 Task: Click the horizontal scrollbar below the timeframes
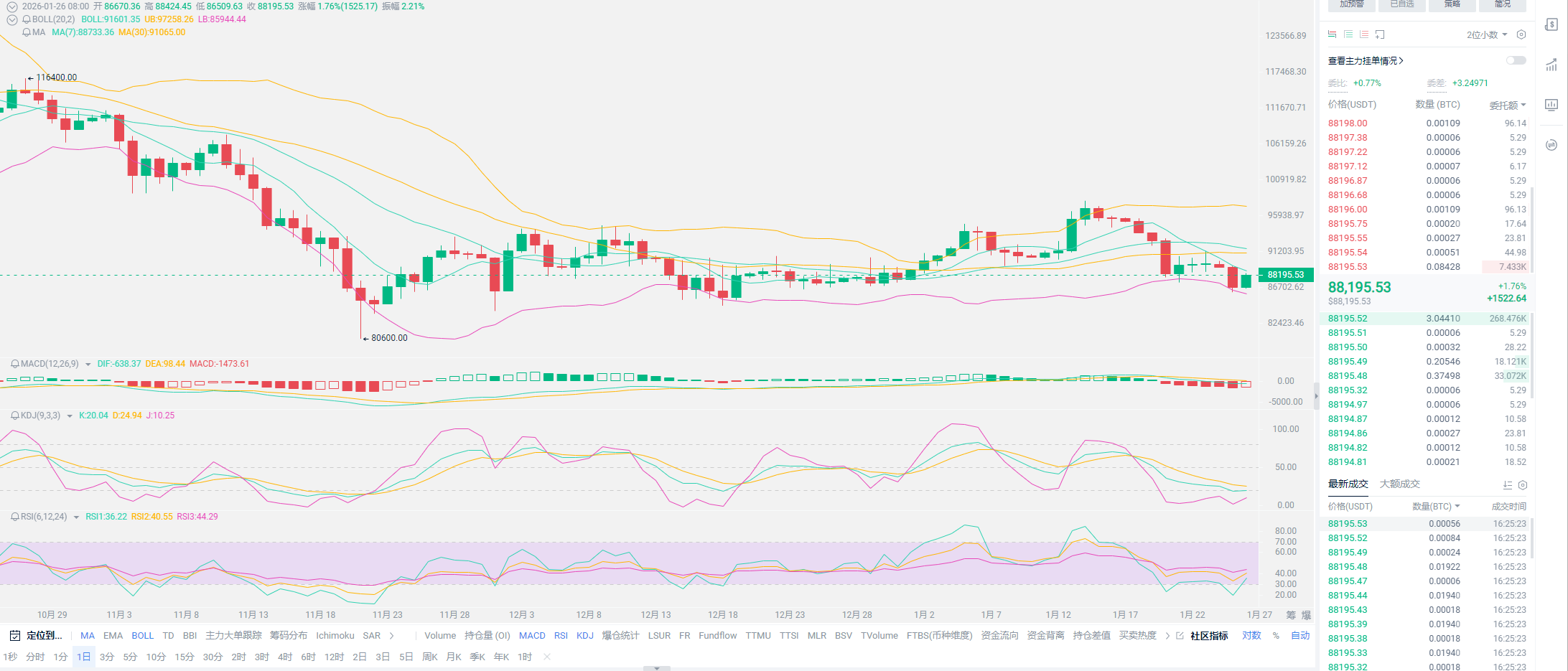656,668
